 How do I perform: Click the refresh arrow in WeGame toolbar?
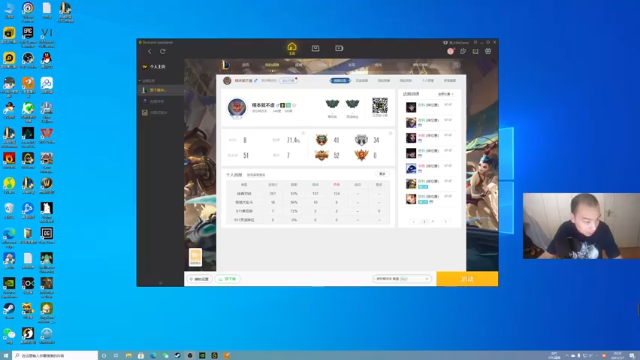click(x=162, y=51)
